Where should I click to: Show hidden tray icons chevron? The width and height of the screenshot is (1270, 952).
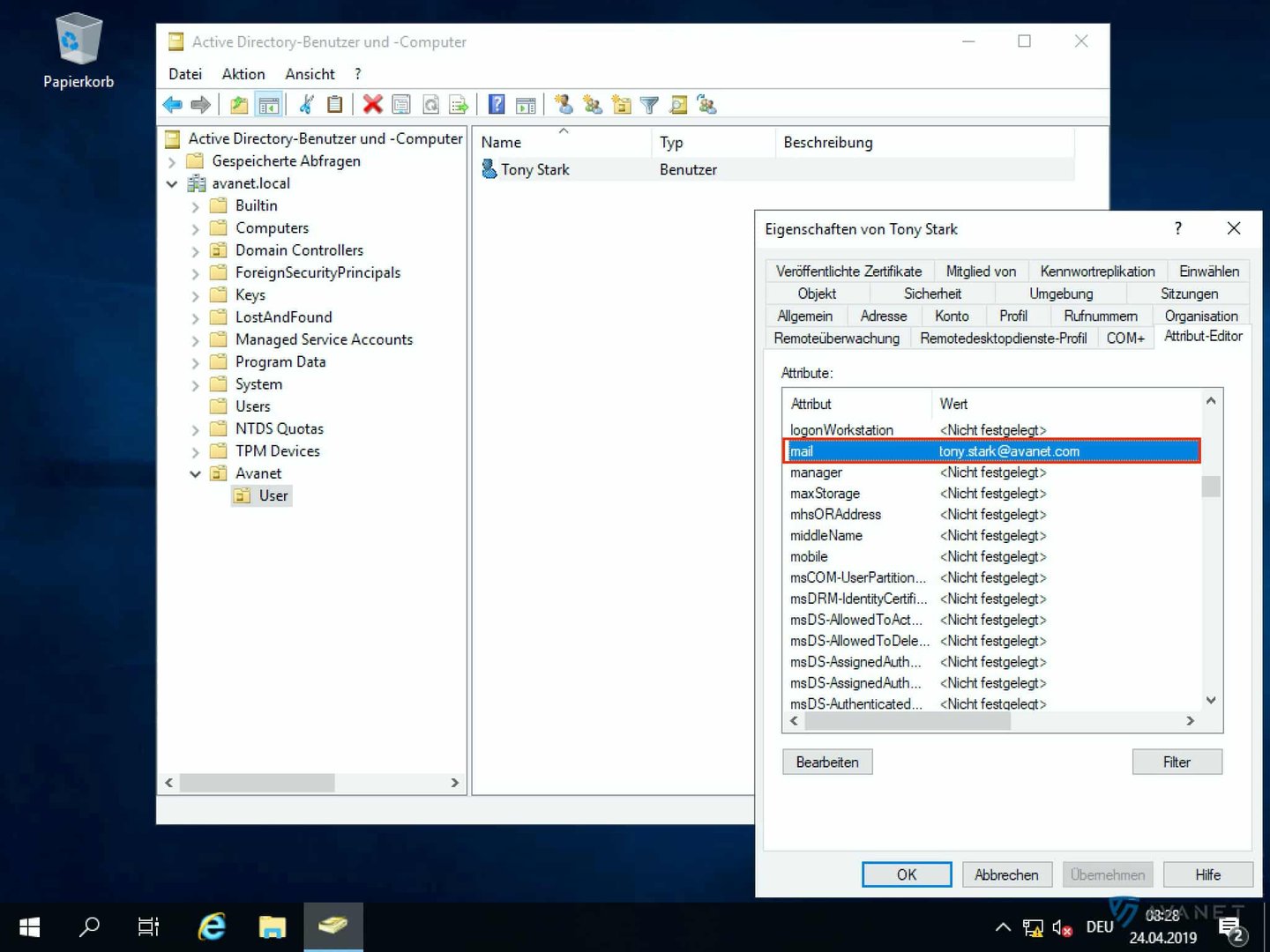point(1003,927)
